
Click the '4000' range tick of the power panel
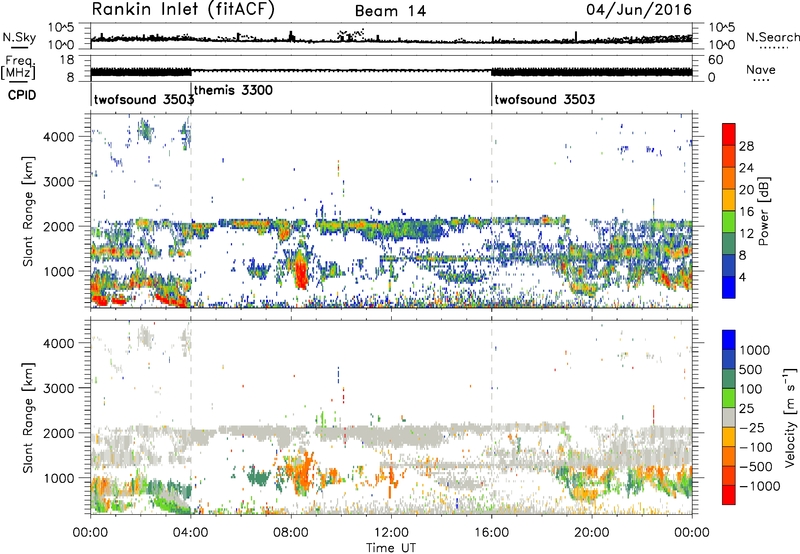(x=59, y=137)
